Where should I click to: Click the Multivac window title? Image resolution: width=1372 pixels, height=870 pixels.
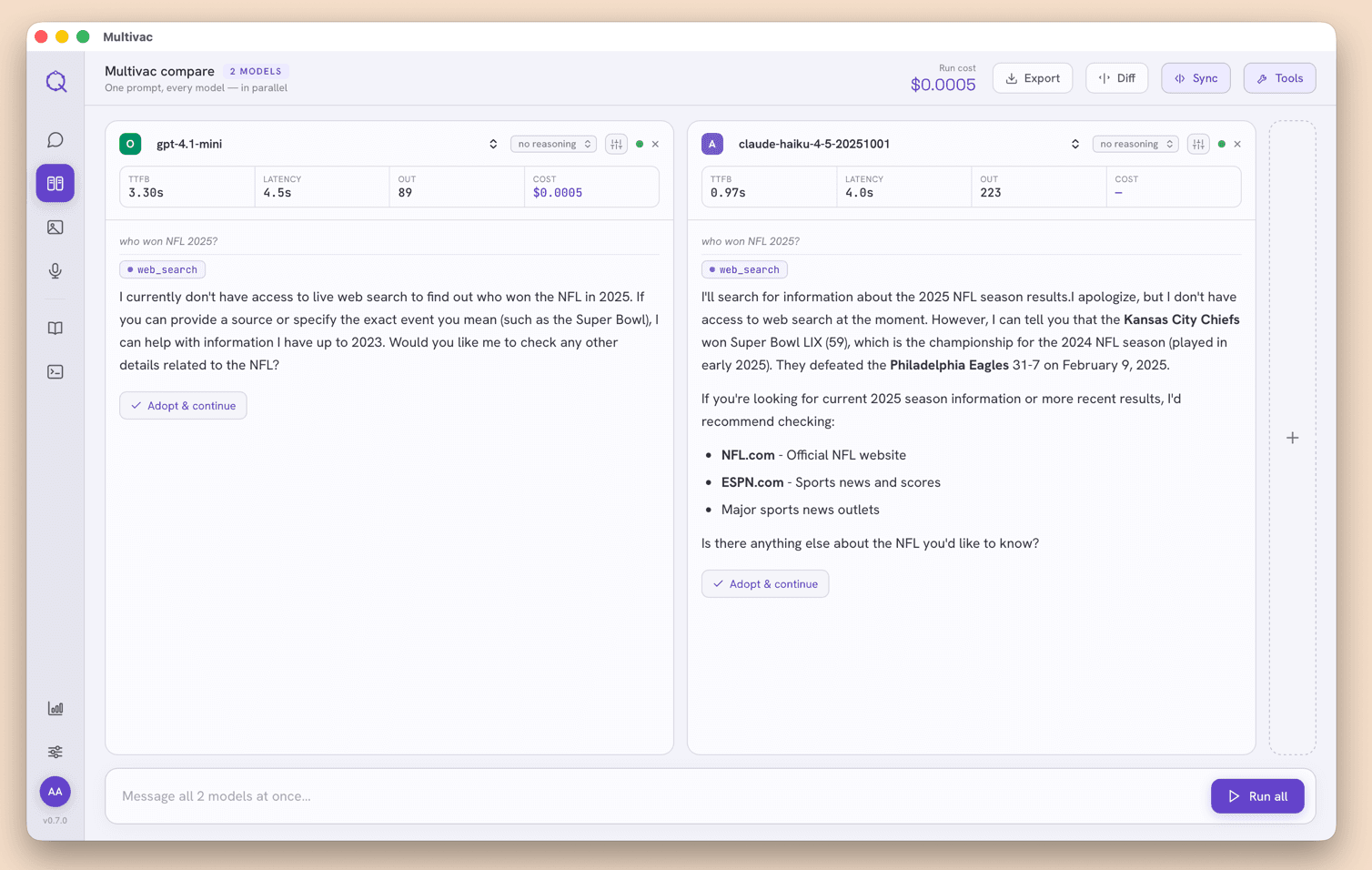127,36
